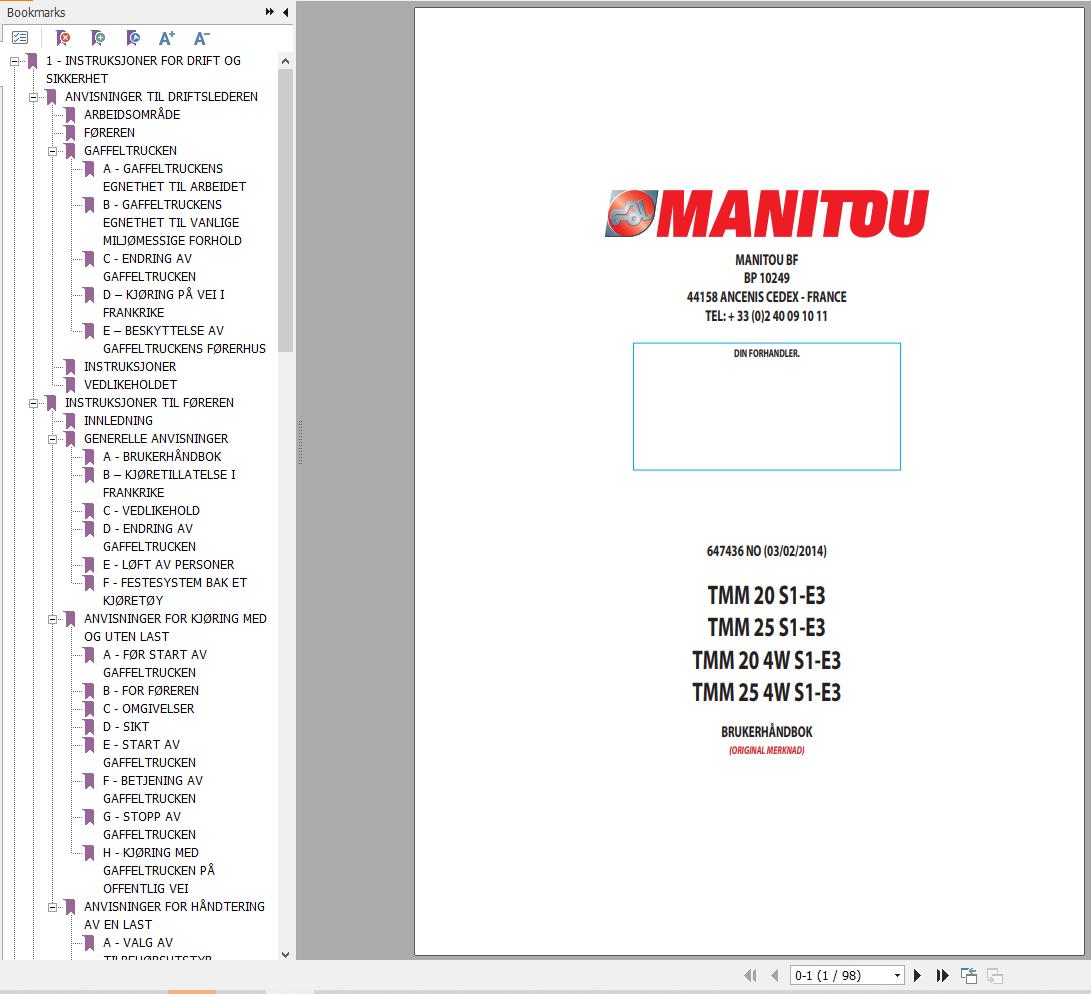
Task: Collapse ANVISNINGER FOR HÅNDTERING AV EN LAST
Action: (x=52, y=907)
